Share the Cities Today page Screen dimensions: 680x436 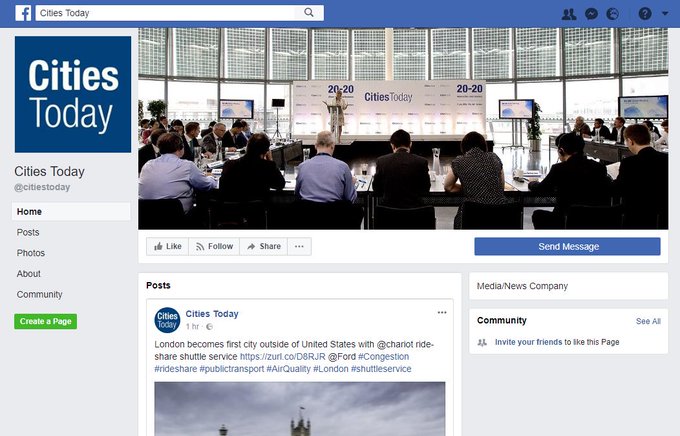264,246
